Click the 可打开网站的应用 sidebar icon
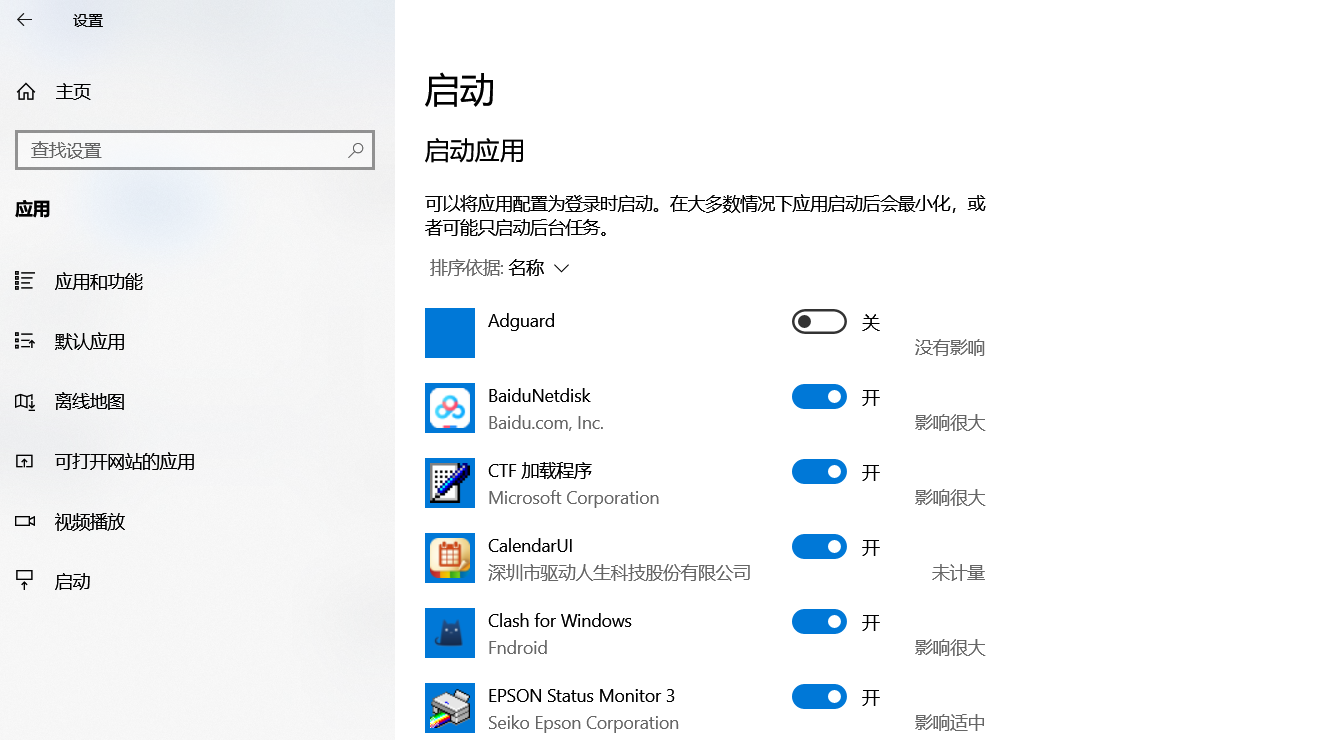The image size is (1340, 740). click(25, 461)
